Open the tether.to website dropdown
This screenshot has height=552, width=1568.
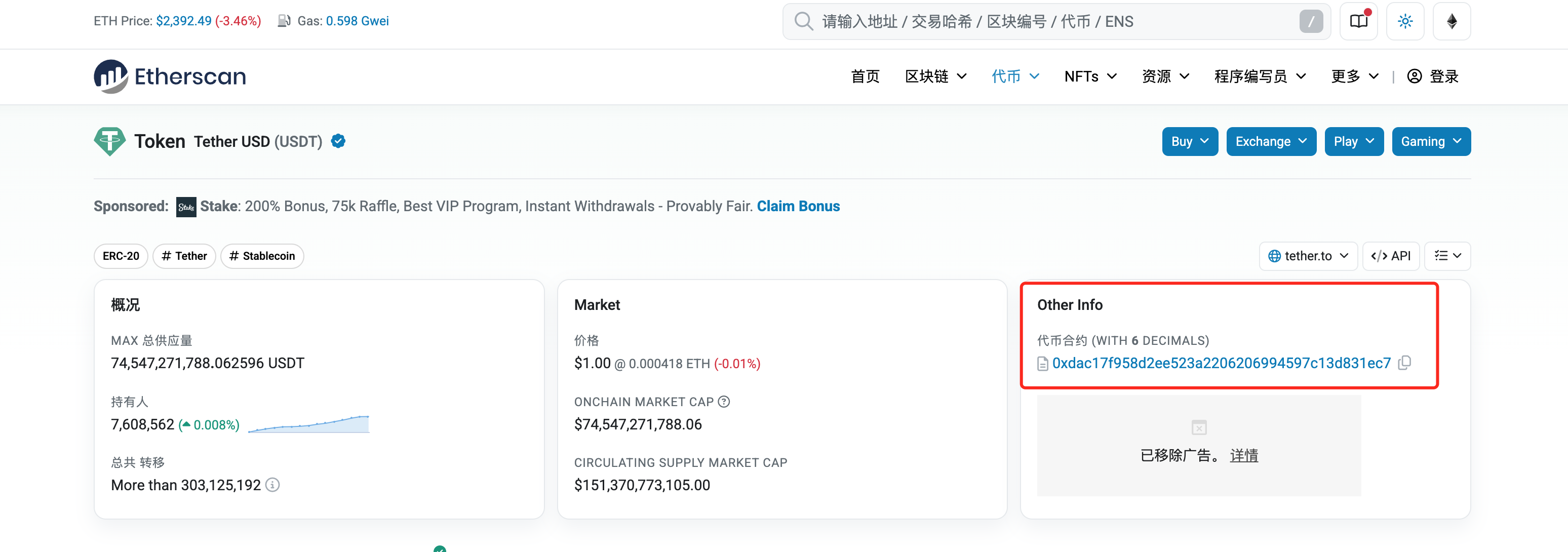point(1308,256)
